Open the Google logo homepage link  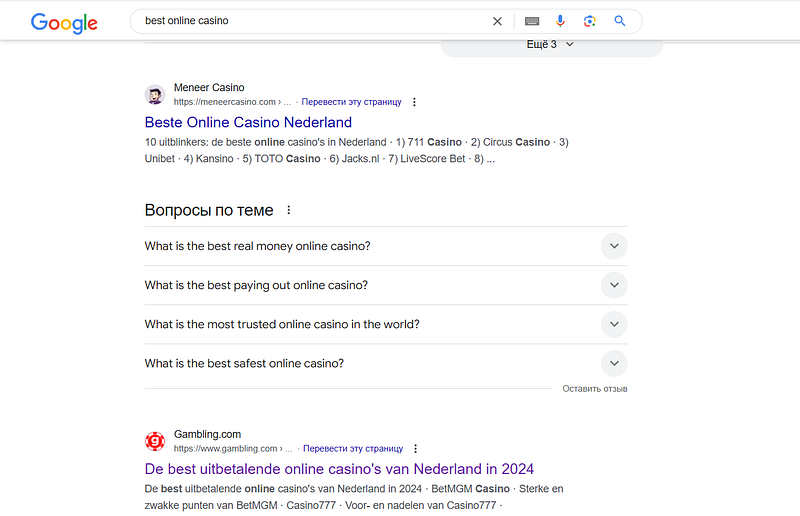pyautogui.click(x=64, y=22)
